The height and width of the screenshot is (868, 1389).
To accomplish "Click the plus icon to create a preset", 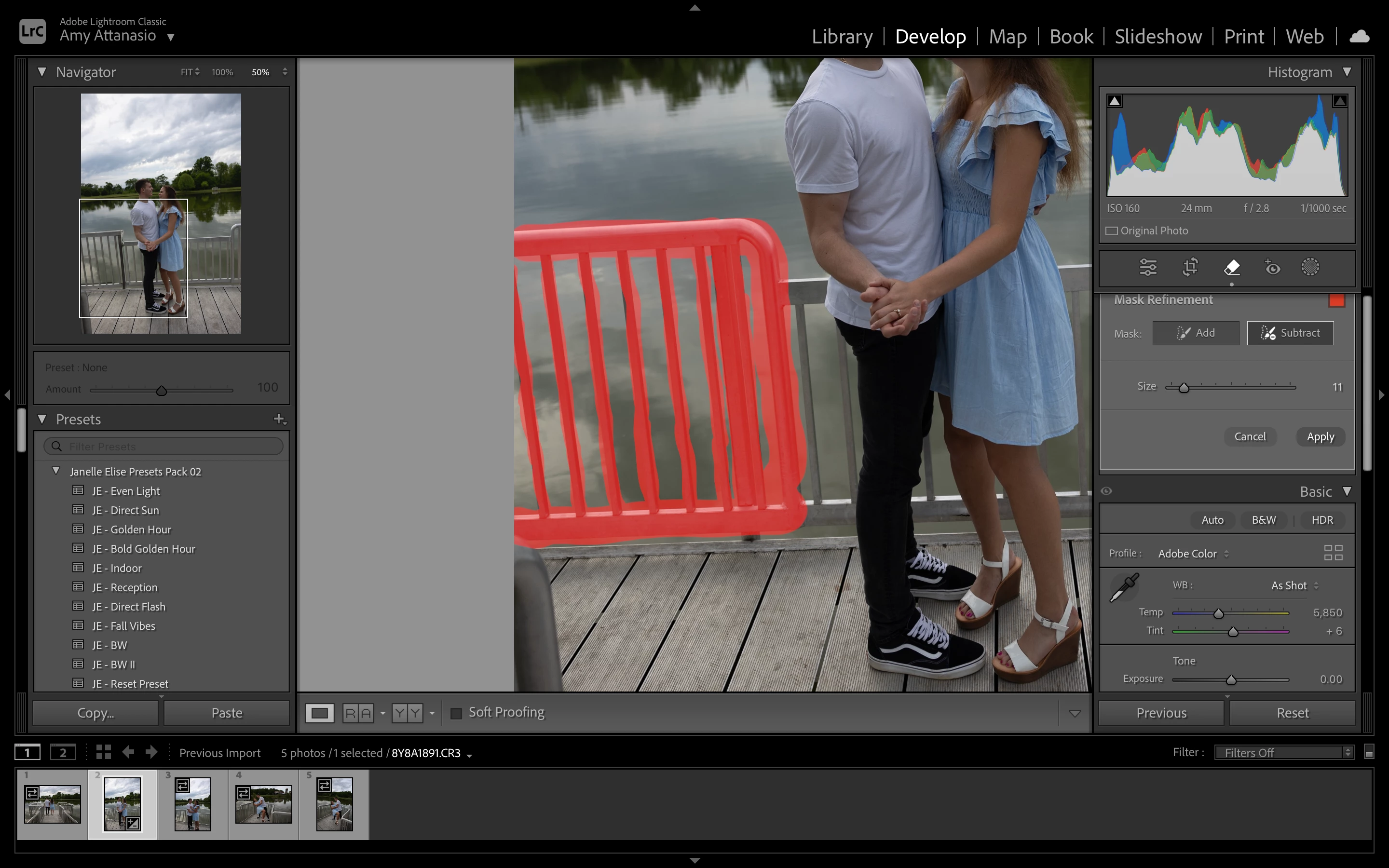I will (x=279, y=419).
